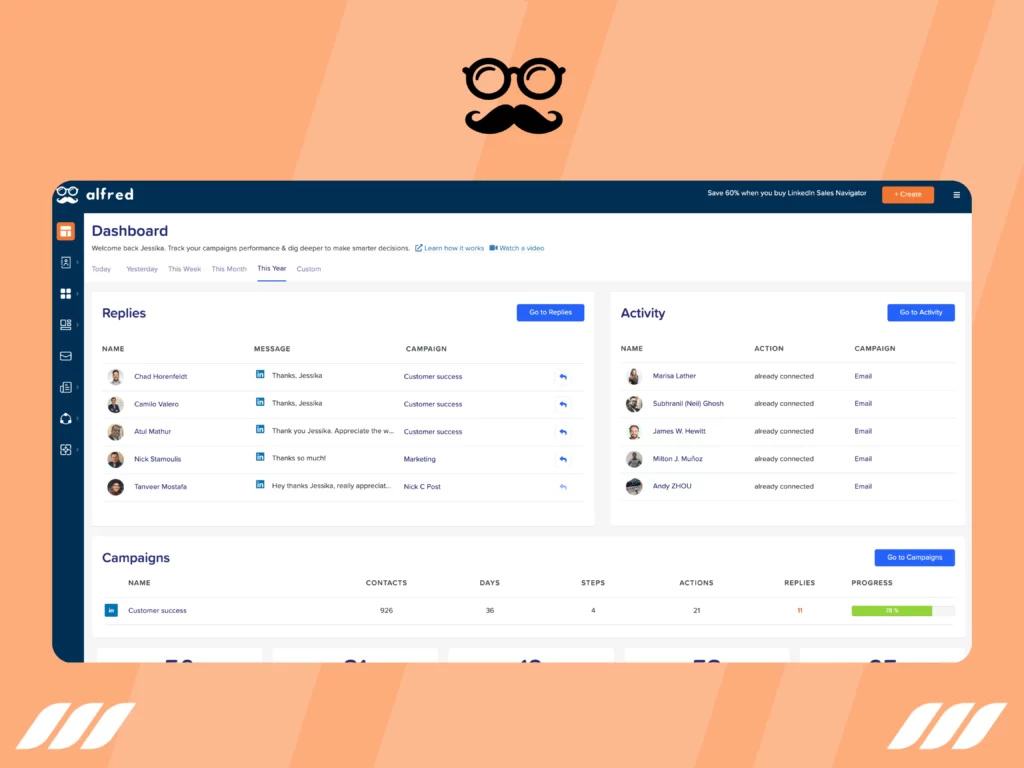Switch to the Custom date tab
1024x768 pixels.
[x=308, y=269]
